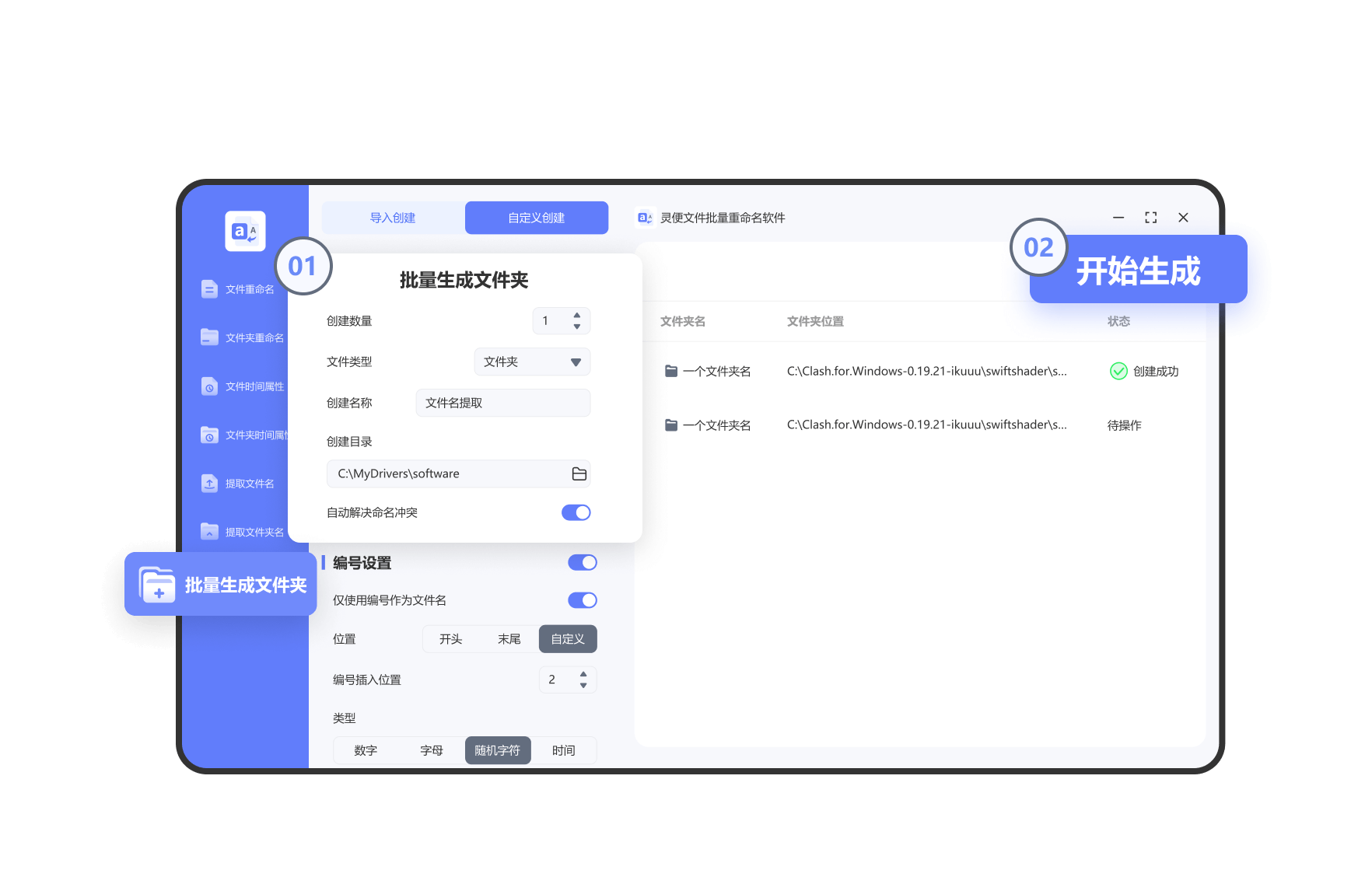Switch to the 自定义创建 tab
This screenshot has height=877, width=1372.
(536, 218)
